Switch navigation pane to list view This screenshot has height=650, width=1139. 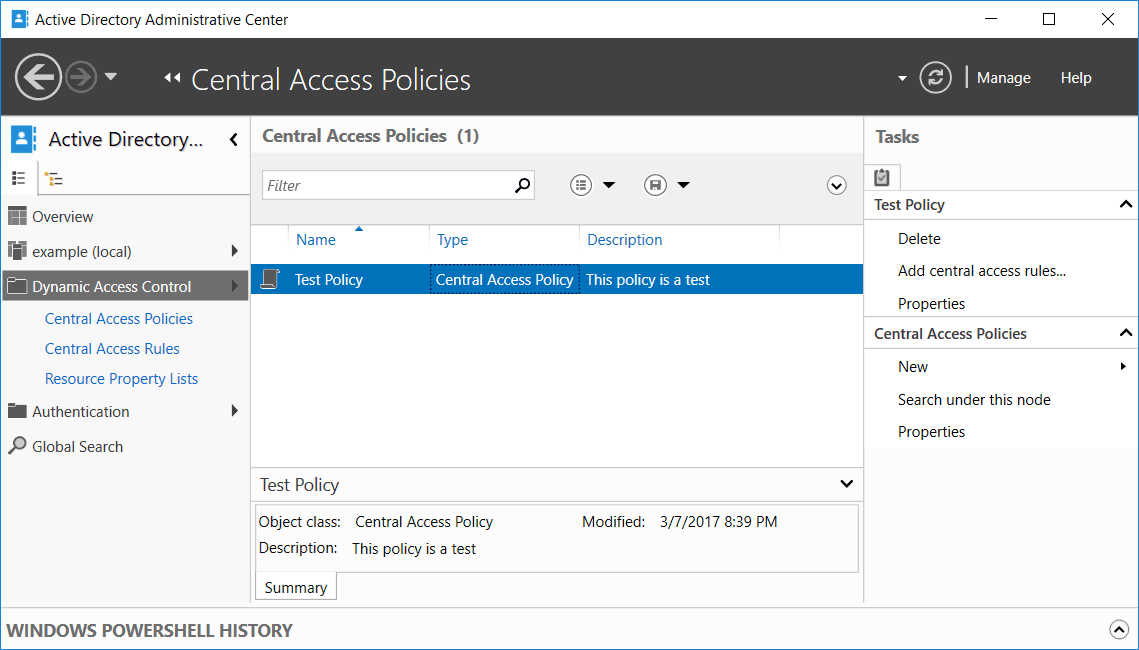[x=19, y=178]
